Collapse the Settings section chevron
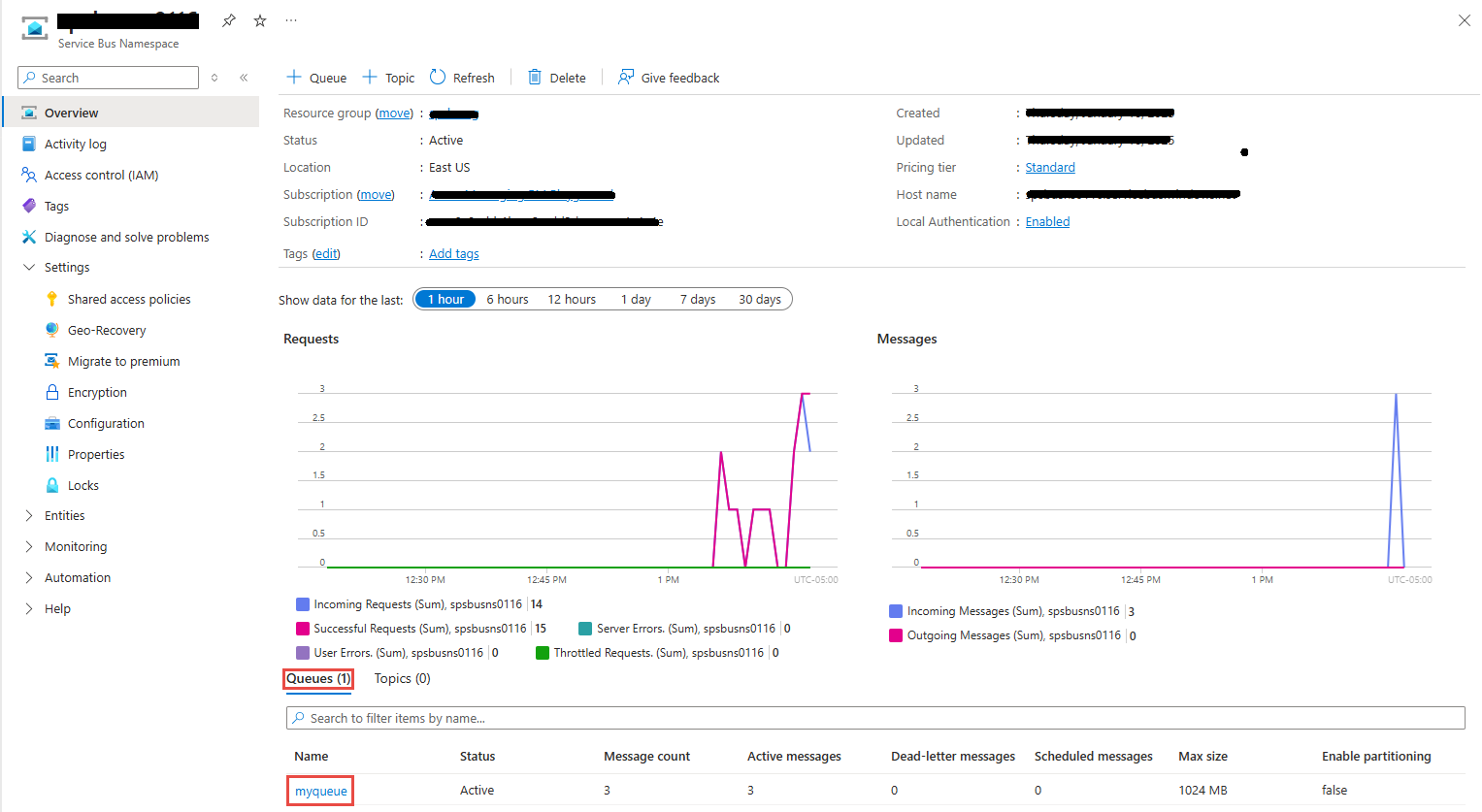The width and height of the screenshot is (1482, 812). (x=29, y=267)
